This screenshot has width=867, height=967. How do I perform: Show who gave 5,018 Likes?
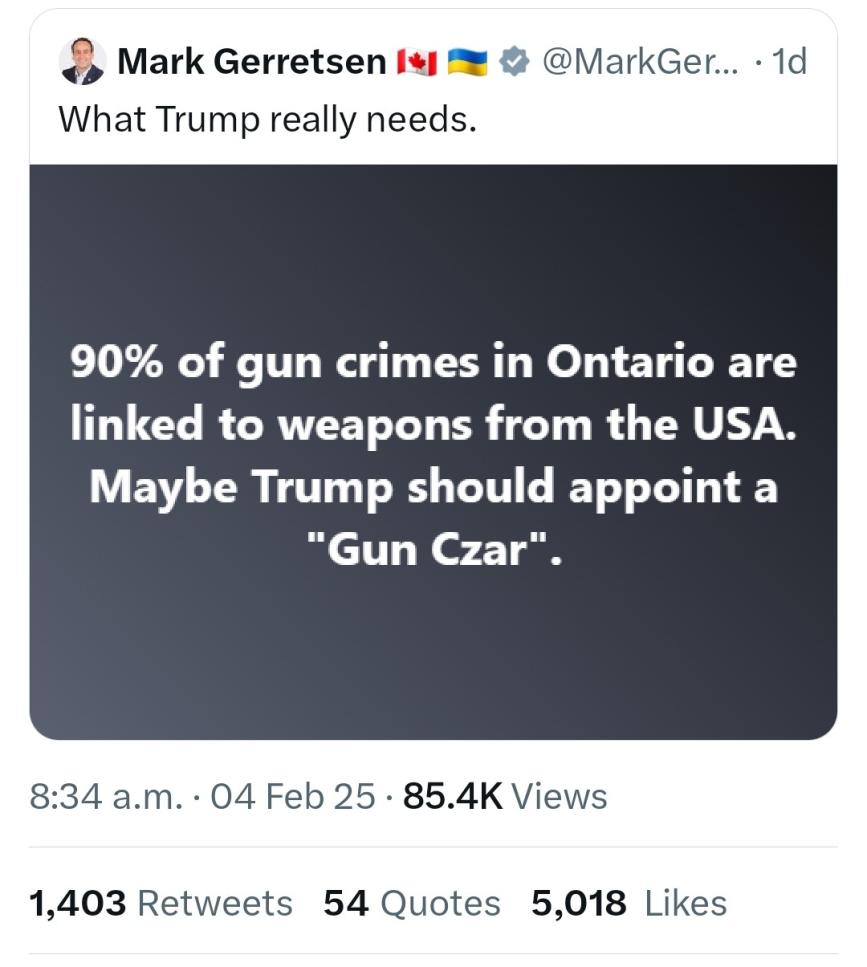(x=629, y=903)
